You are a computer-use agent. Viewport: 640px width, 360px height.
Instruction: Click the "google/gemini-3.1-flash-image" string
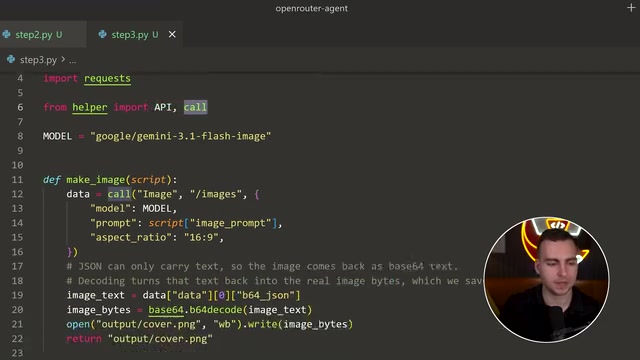pos(180,136)
